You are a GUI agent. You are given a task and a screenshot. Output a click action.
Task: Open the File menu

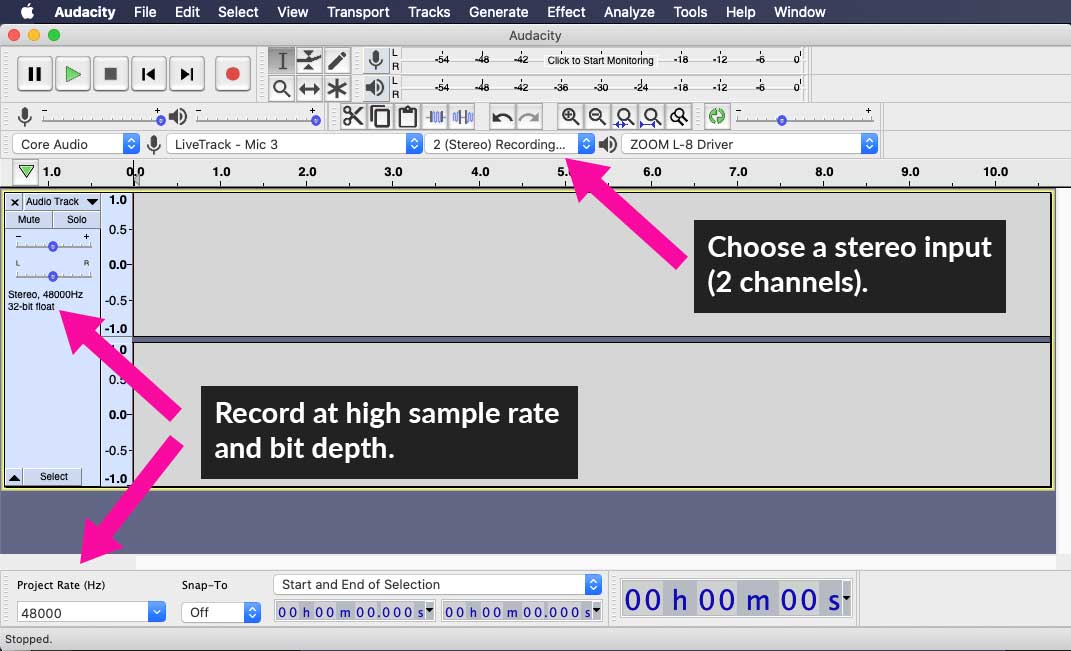(x=145, y=12)
